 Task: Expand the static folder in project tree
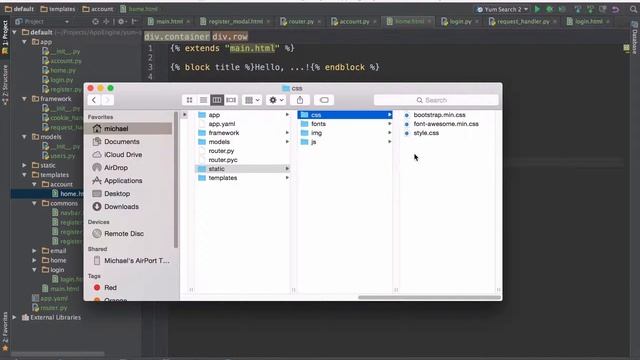click(25, 165)
